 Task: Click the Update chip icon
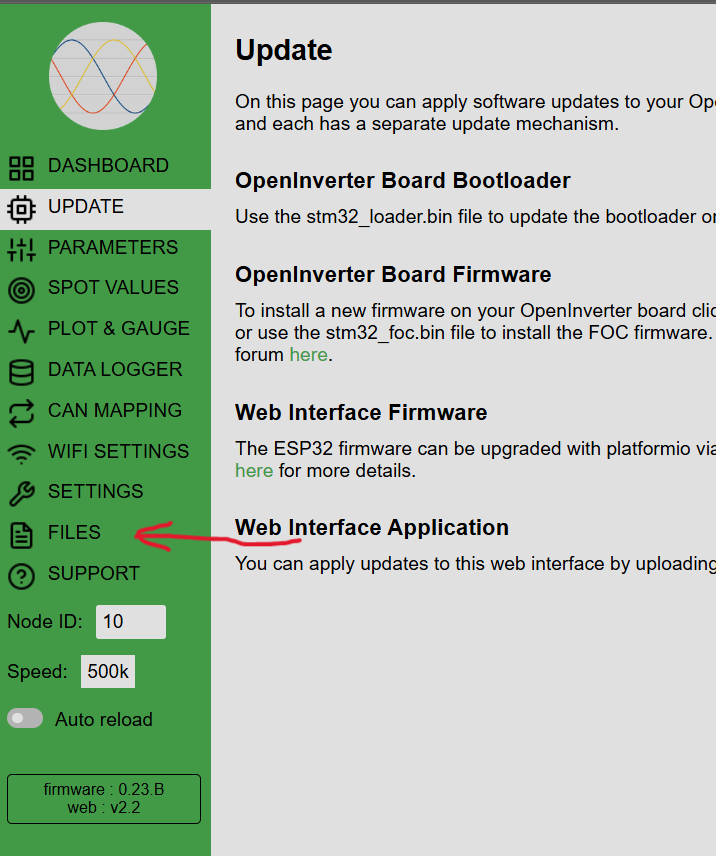tap(21, 208)
